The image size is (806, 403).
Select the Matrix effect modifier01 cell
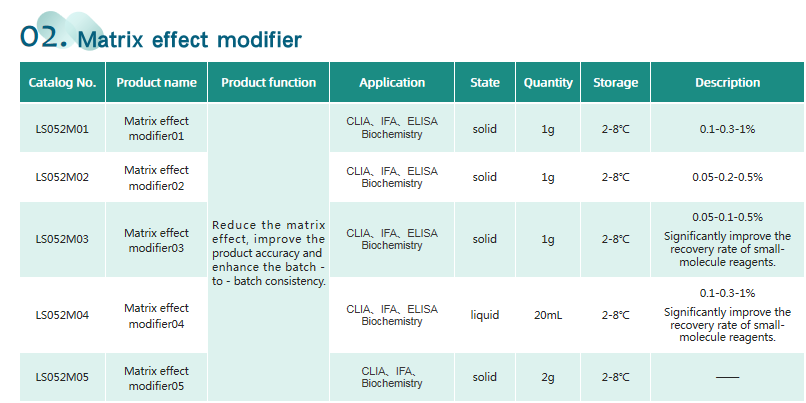[x=156, y=129]
